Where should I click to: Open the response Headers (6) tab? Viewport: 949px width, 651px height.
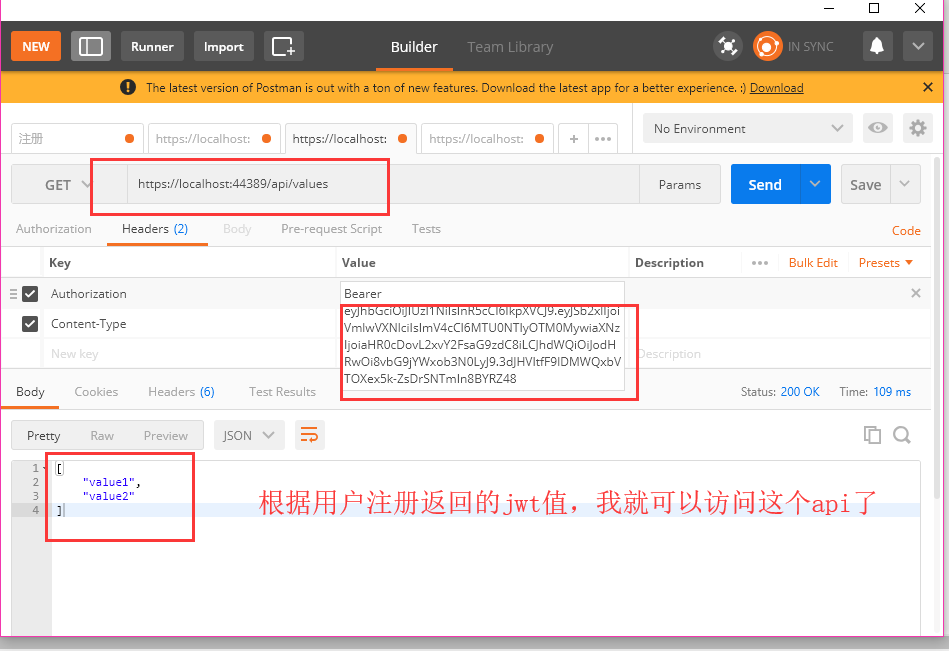(x=181, y=391)
